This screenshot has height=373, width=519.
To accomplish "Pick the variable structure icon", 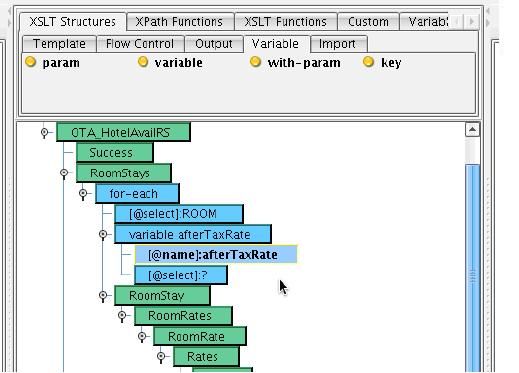I will click(x=143, y=62).
